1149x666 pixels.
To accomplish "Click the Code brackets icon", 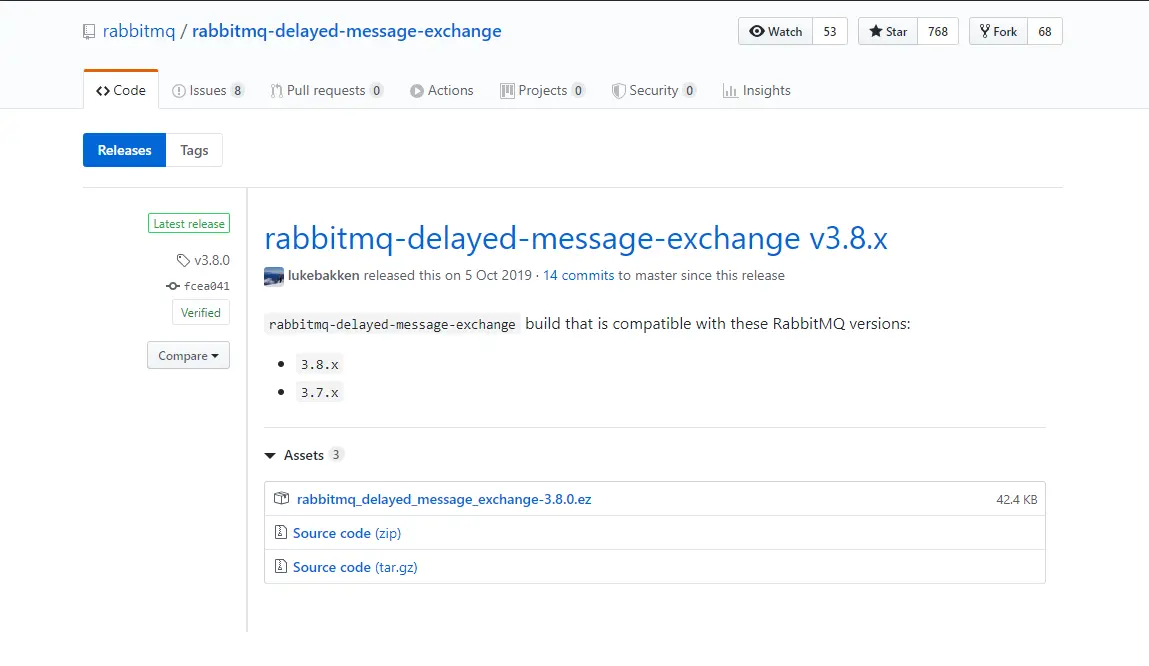I will [103, 91].
